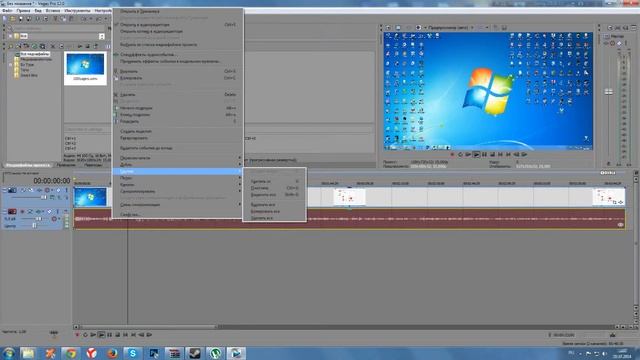This screenshot has height=360, width=640.
Task: Choose Select All with Shift+G in submenu
Action: point(274,195)
